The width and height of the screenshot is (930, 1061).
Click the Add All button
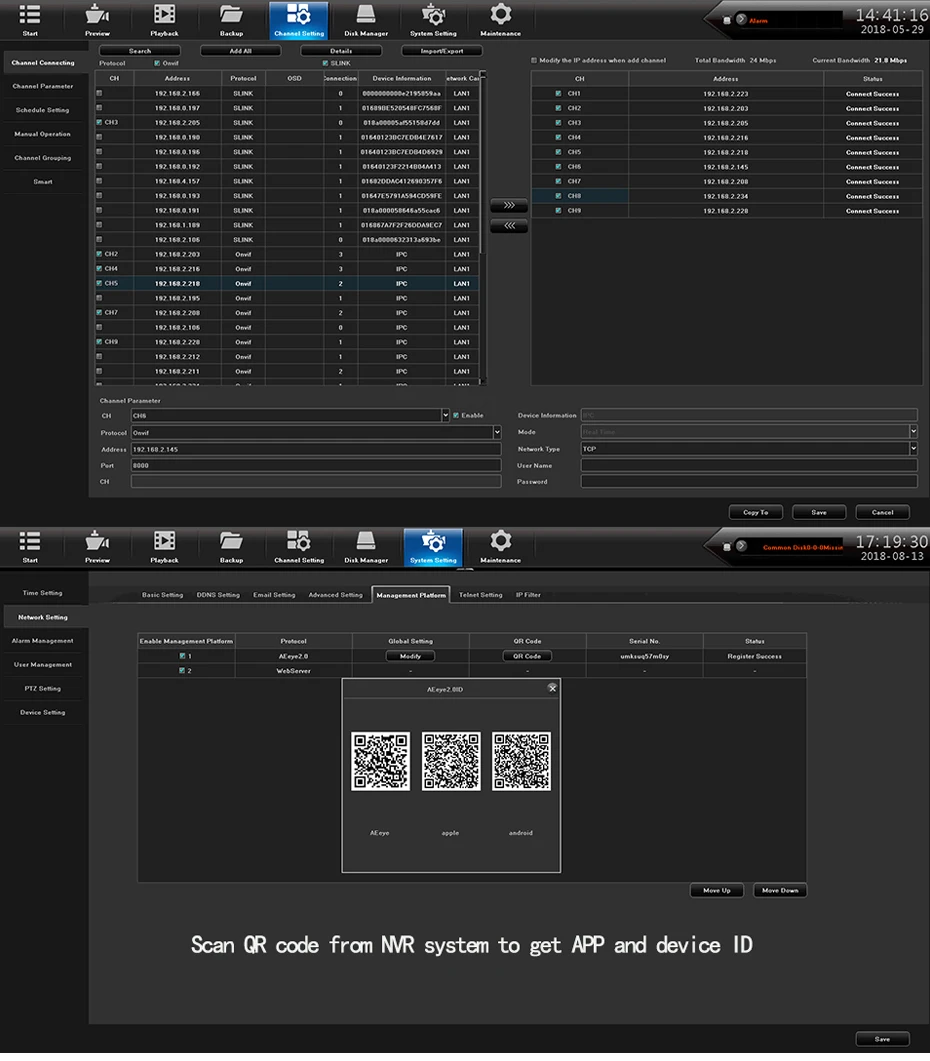[240, 51]
